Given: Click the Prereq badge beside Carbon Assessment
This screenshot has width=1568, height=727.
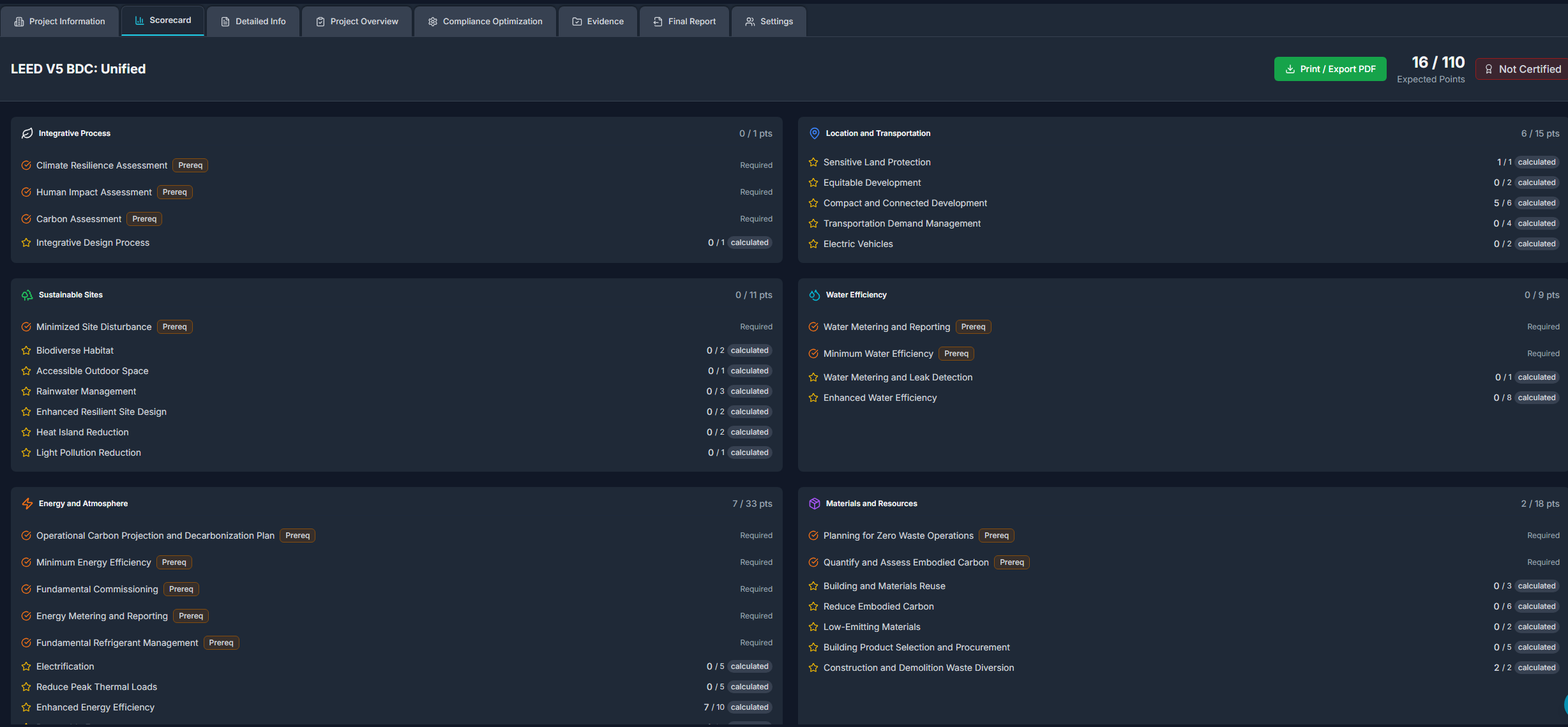Looking at the screenshot, I should (144, 218).
